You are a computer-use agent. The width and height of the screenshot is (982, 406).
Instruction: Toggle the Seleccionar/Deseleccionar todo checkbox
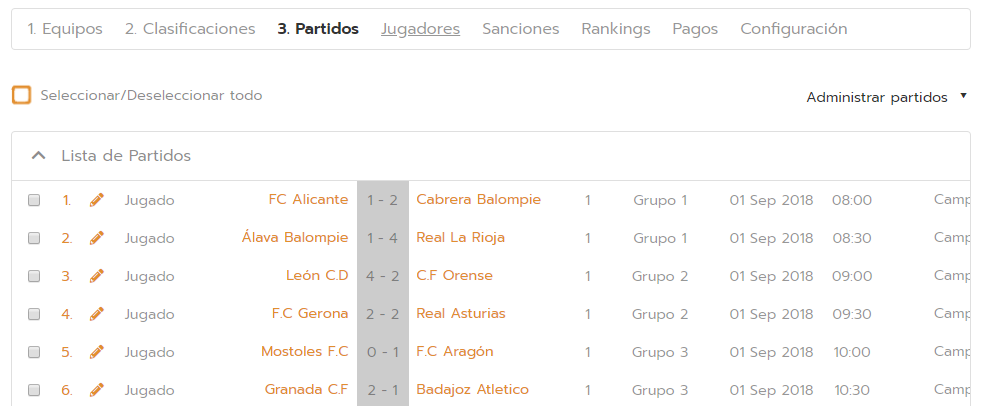[x=21, y=96]
